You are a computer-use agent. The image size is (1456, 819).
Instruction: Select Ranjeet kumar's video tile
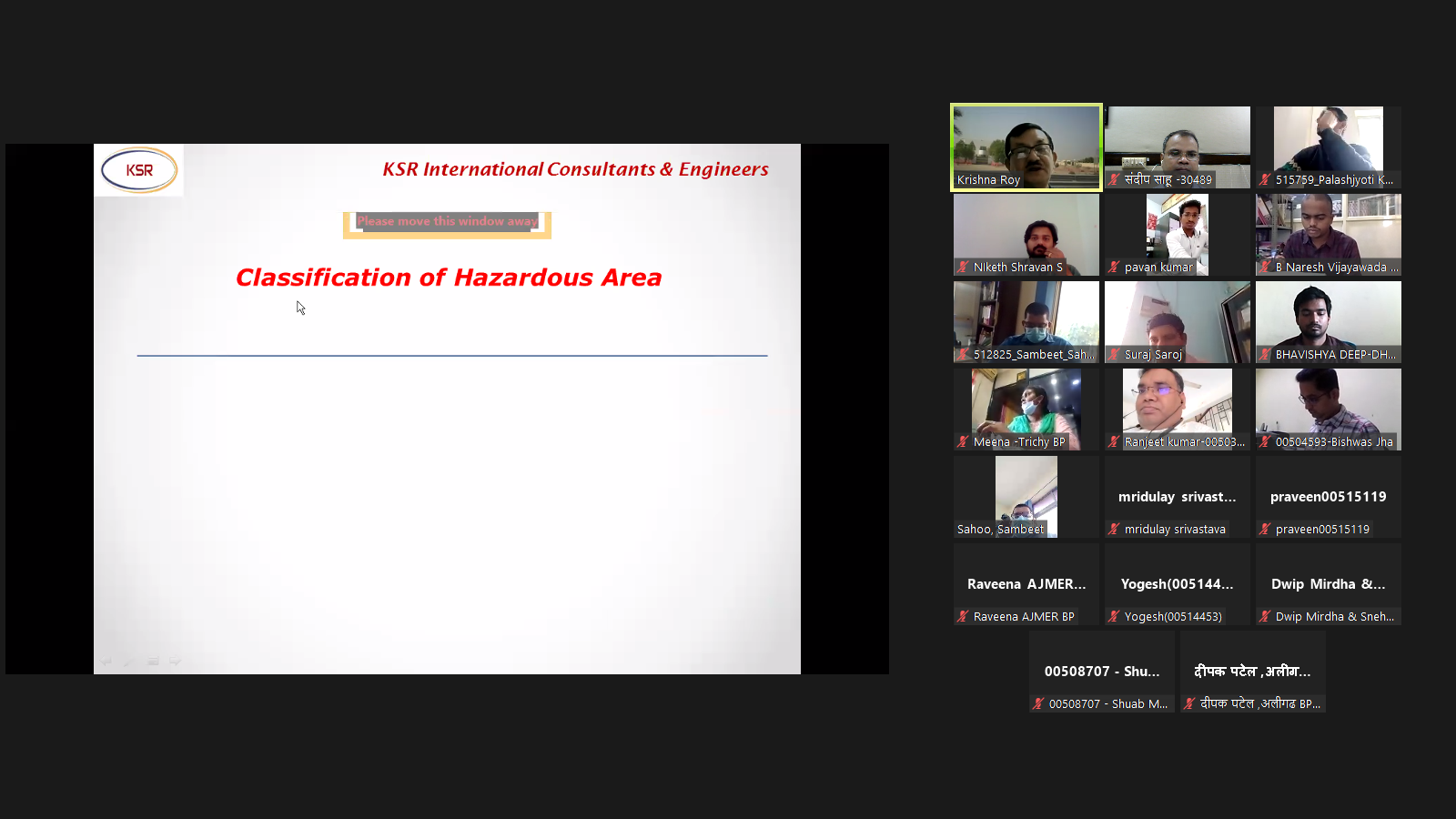pyautogui.click(x=1177, y=408)
